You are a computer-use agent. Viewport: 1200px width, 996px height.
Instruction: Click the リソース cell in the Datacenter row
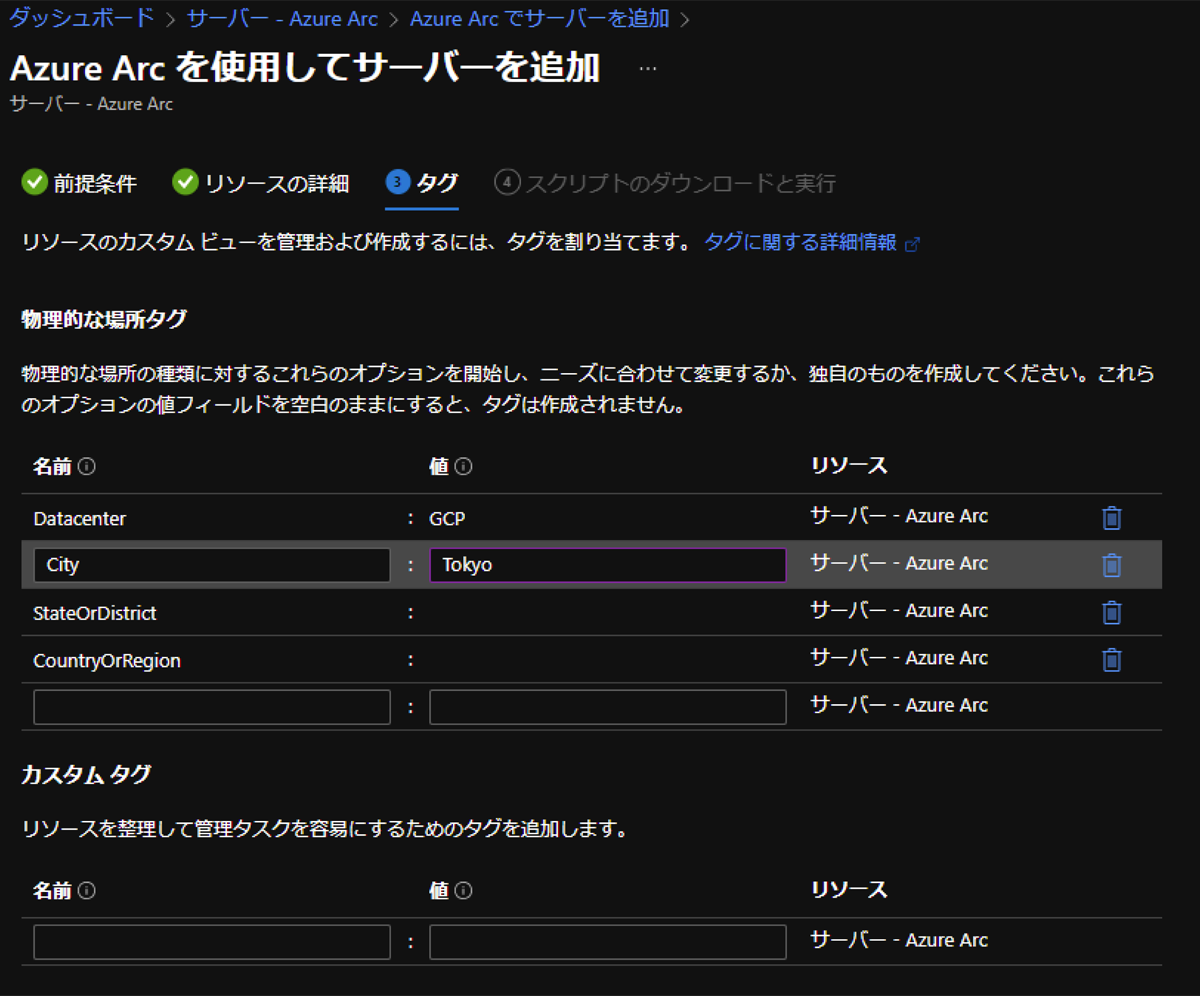(899, 516)
